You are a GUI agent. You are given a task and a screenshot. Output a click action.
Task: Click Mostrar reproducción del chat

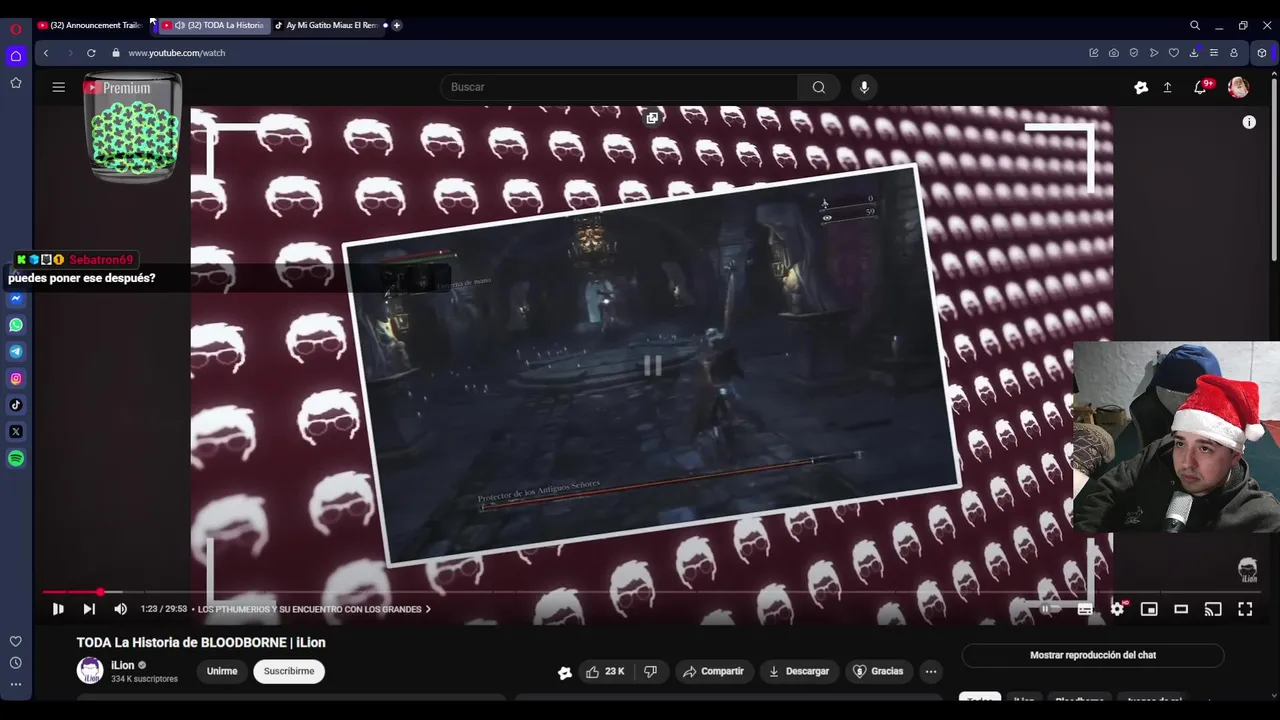1093,655
